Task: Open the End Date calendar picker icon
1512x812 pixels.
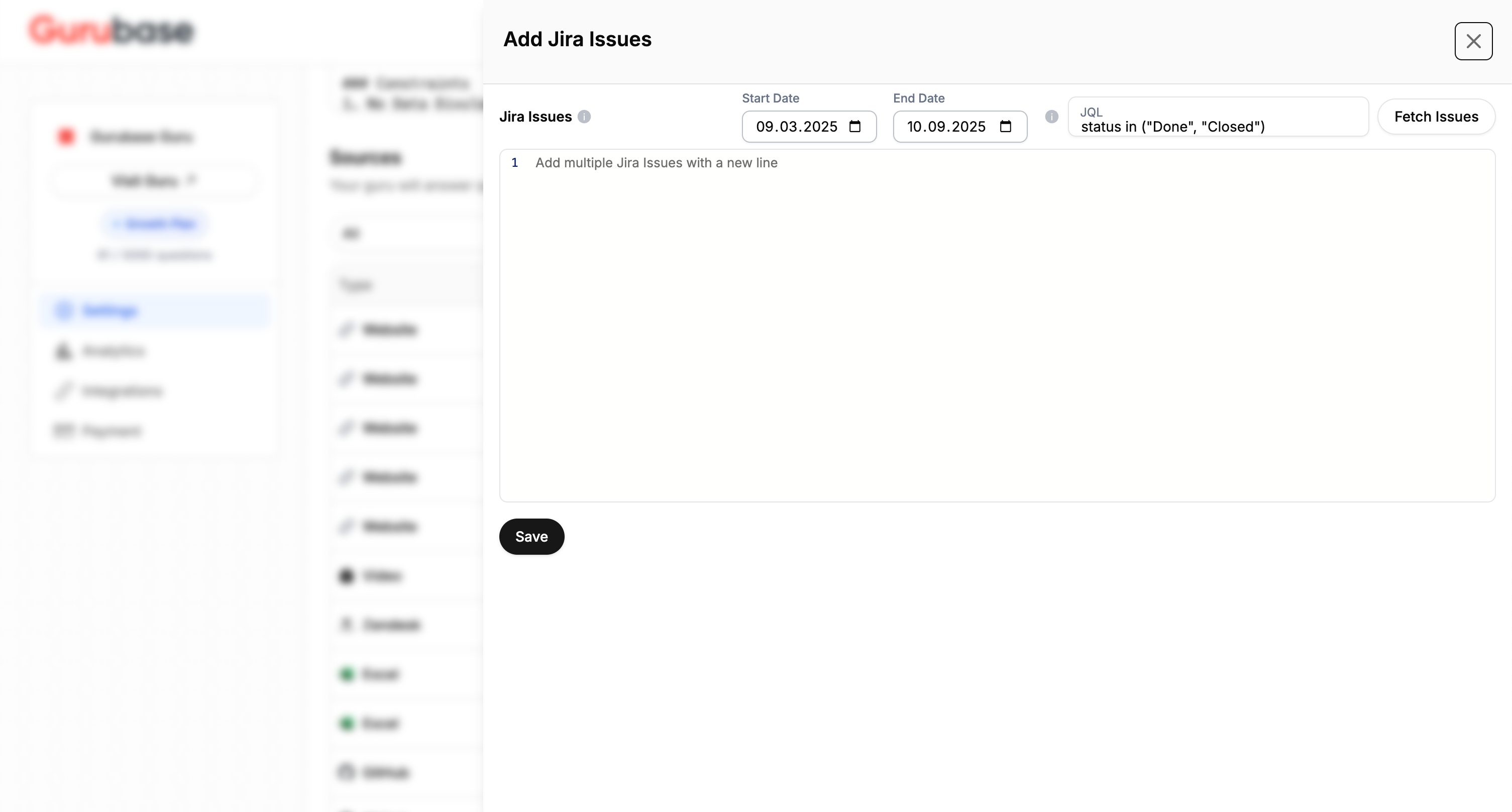Action: coord(1006,126)
